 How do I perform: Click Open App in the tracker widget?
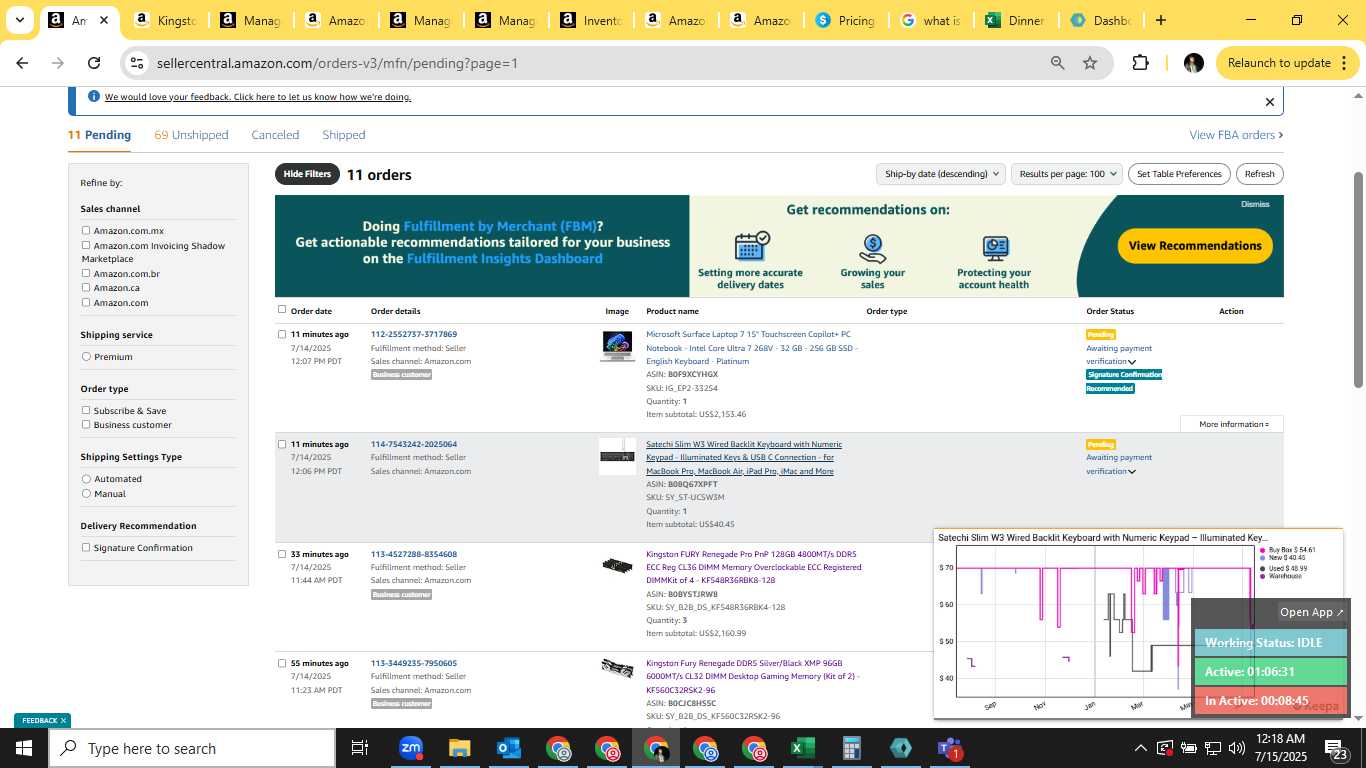click(x=1311, y=612)
